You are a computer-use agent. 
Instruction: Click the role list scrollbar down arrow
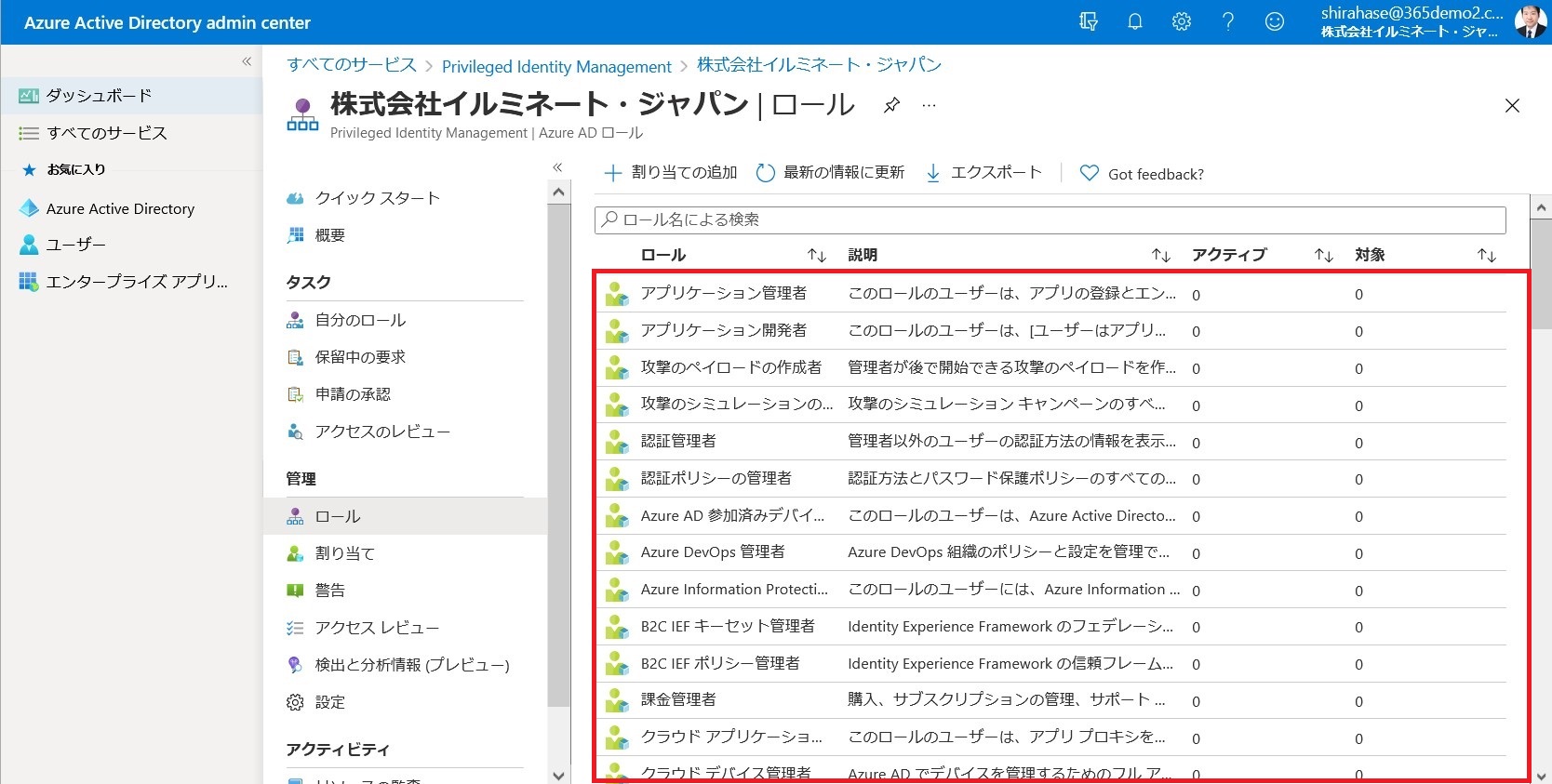tap(1541, 775)
